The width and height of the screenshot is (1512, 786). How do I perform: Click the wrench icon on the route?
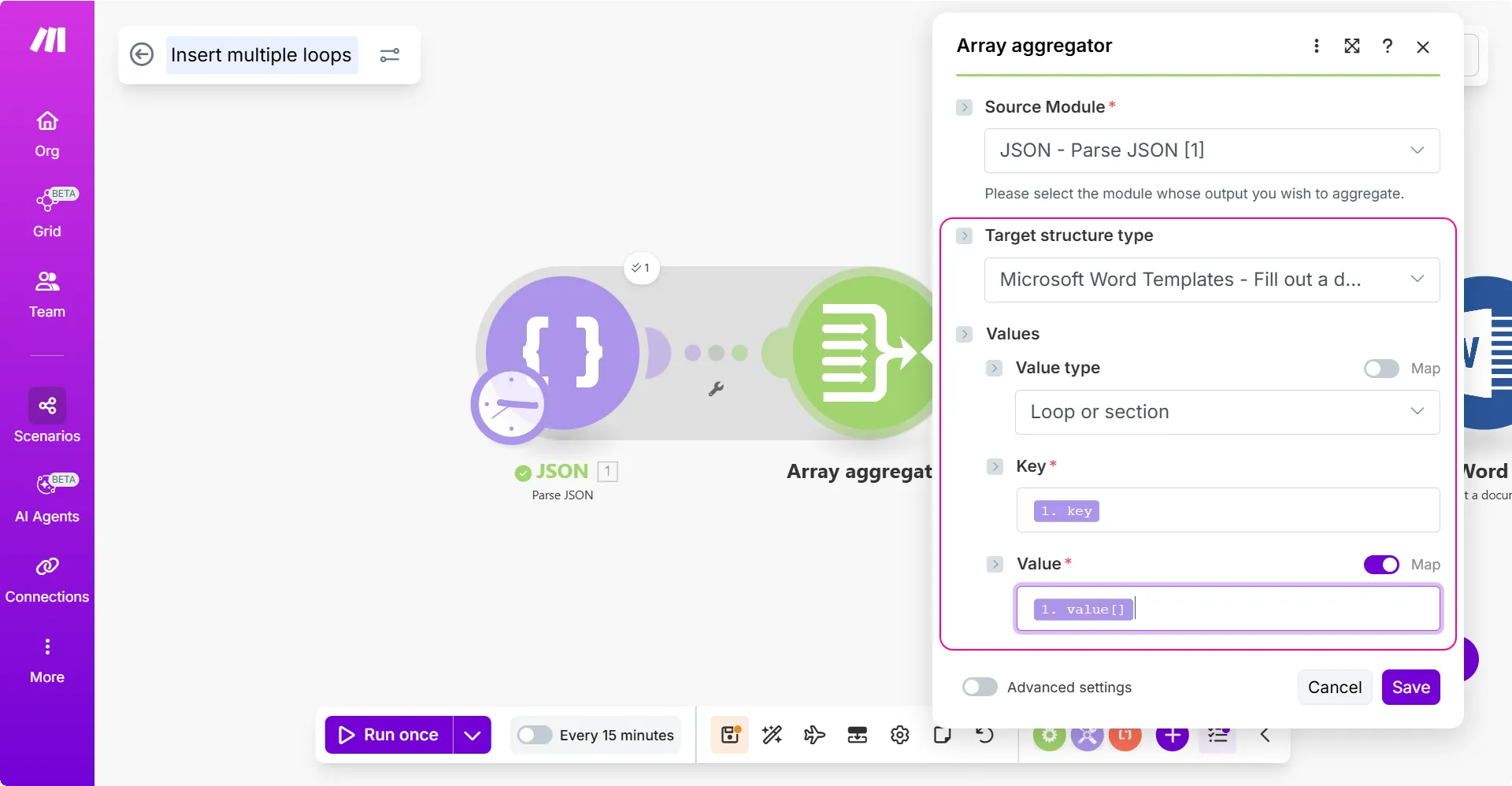click(x=716, y=388)
